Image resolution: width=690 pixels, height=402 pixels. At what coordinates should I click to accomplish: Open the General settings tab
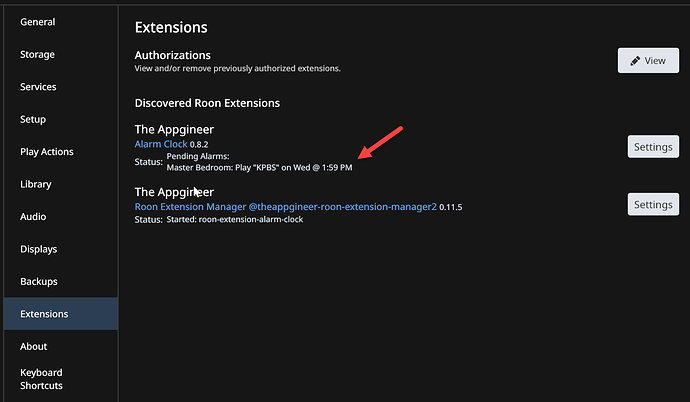pyautogui.click(x=38, y=22)
